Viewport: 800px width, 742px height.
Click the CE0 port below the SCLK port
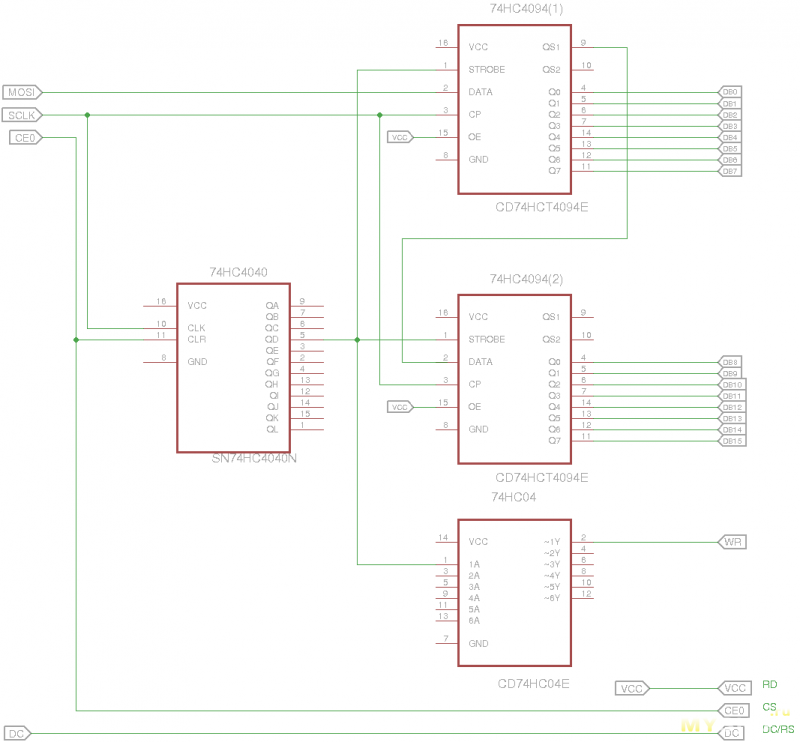[26, 138]
